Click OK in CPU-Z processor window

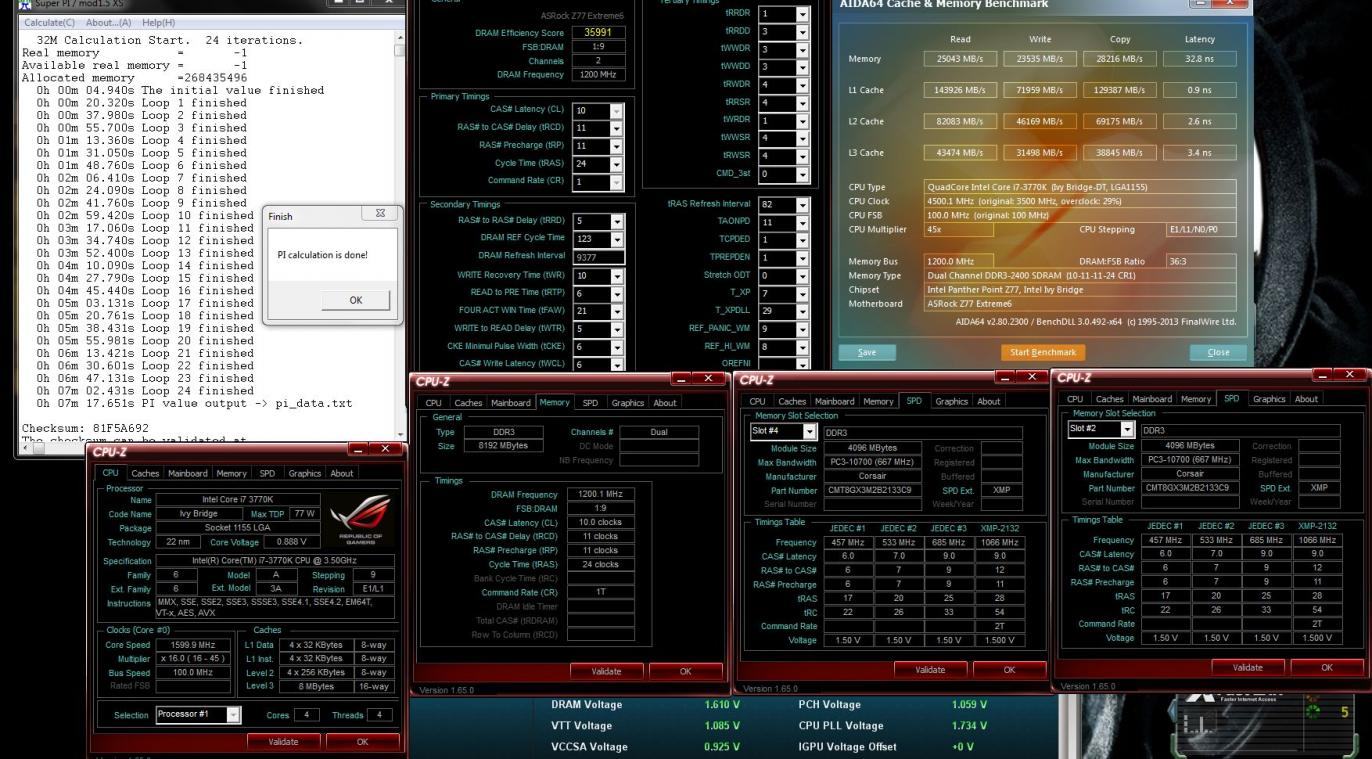(362, 742)
